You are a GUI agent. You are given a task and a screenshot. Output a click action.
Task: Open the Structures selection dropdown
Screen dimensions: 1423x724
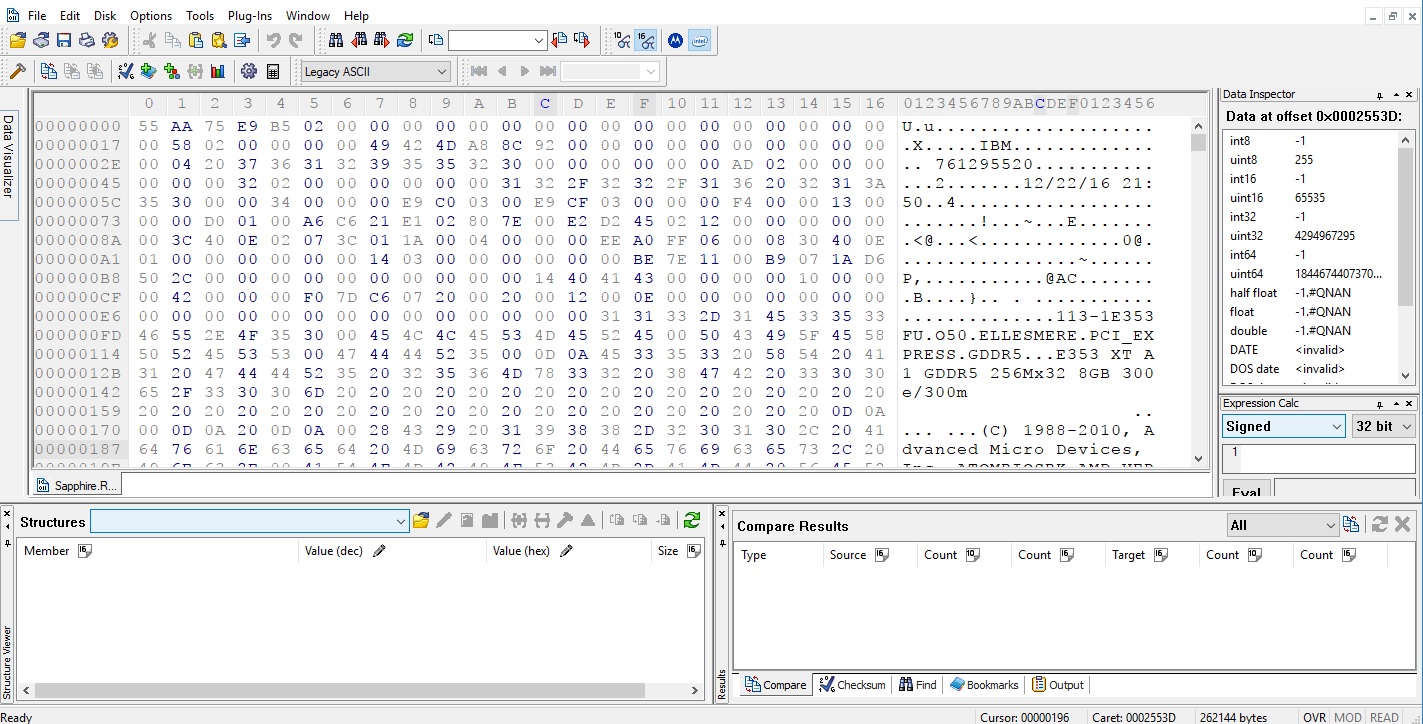[249, 521]
